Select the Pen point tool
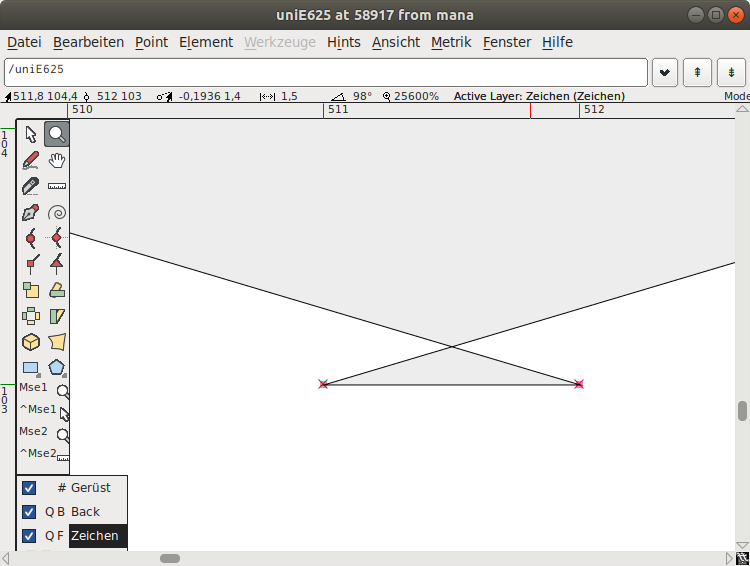 (x=31, y=212)
